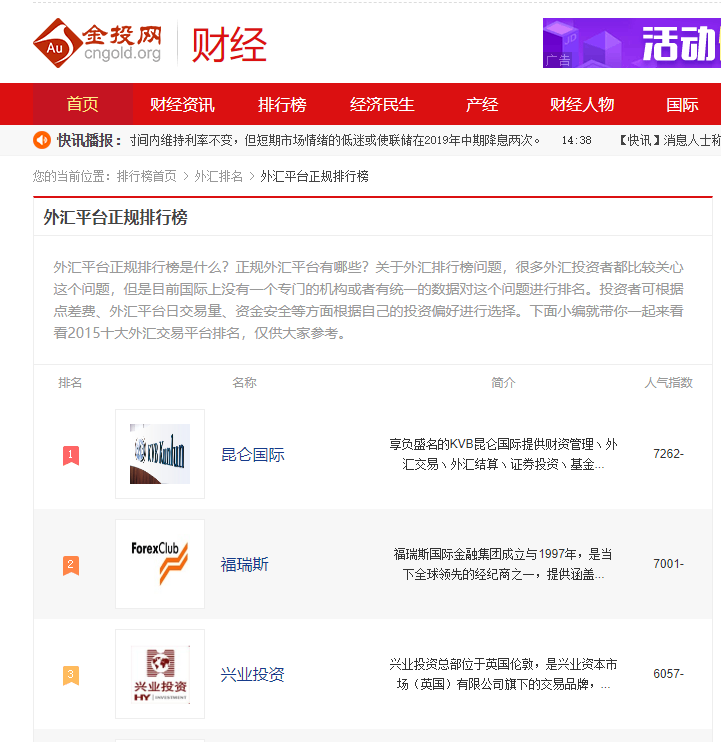
Task: Go to the 首页 navigation tab
Action: (83, 104)
